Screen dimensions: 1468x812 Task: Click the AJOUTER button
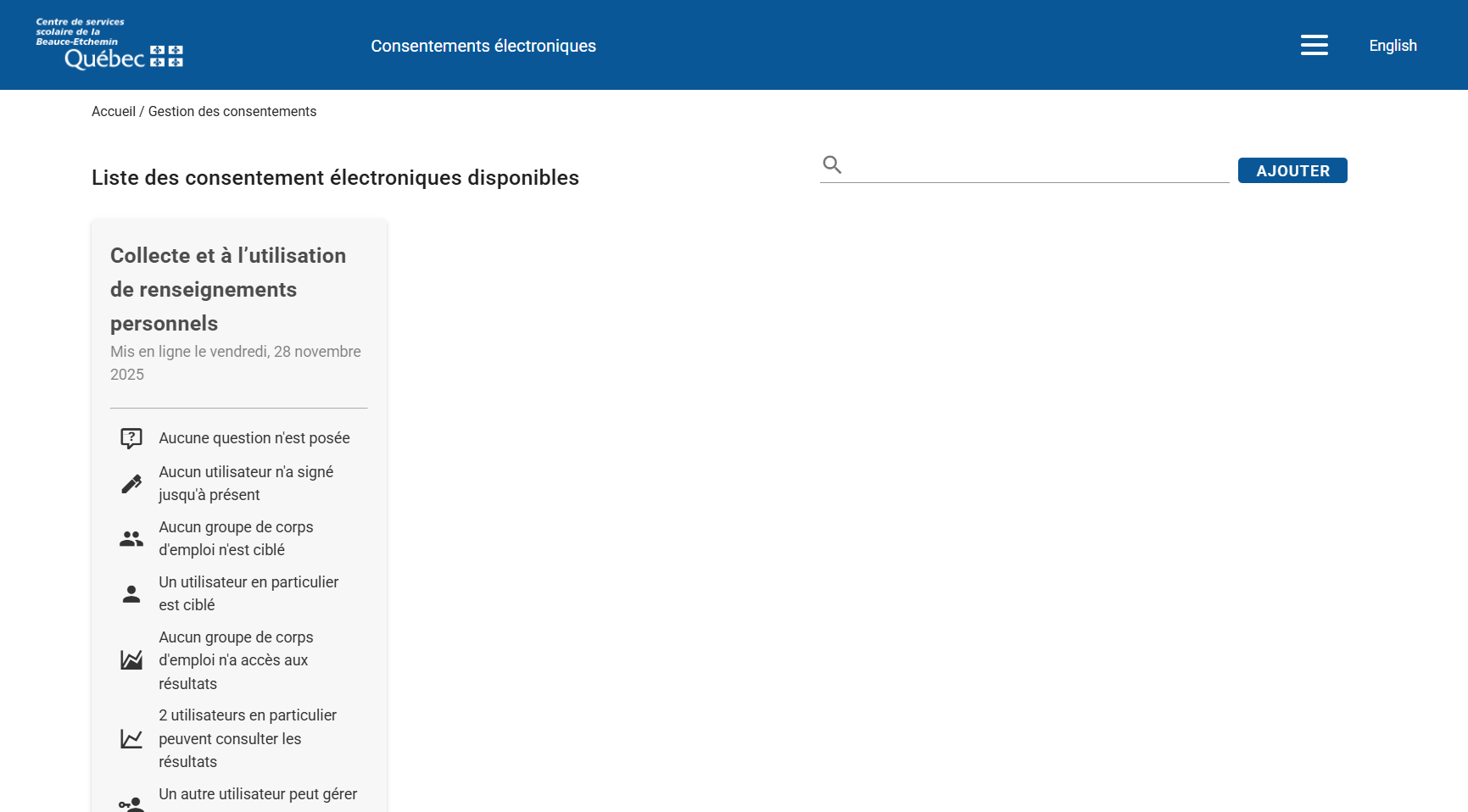click(1292, 170)
